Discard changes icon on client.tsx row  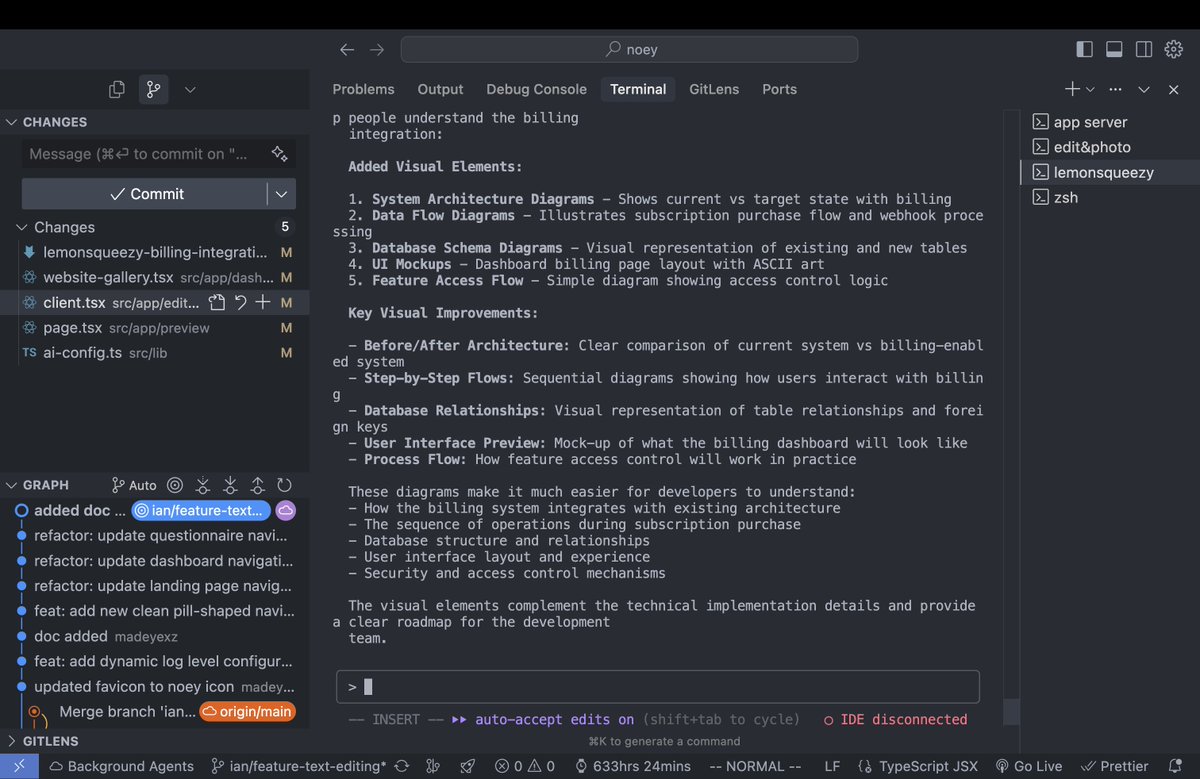tap(240, 302)
